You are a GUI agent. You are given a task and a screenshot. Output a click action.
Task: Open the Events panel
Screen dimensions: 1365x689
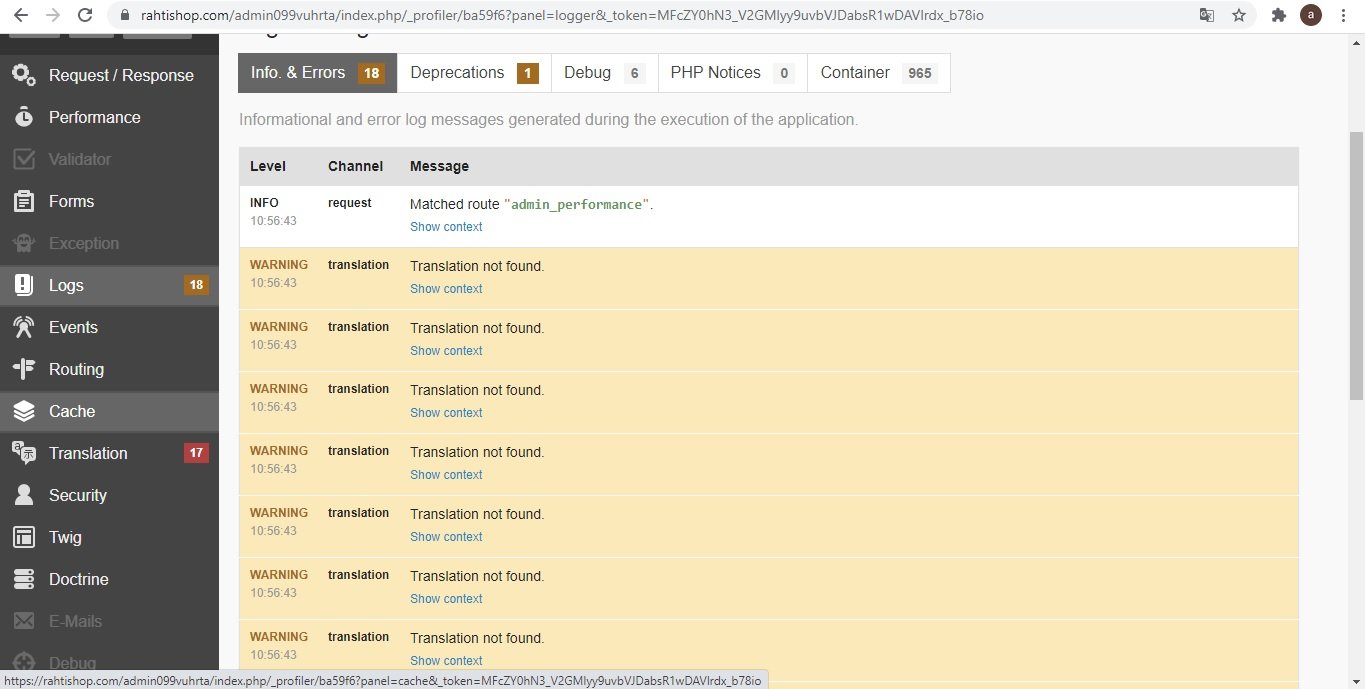109,327
